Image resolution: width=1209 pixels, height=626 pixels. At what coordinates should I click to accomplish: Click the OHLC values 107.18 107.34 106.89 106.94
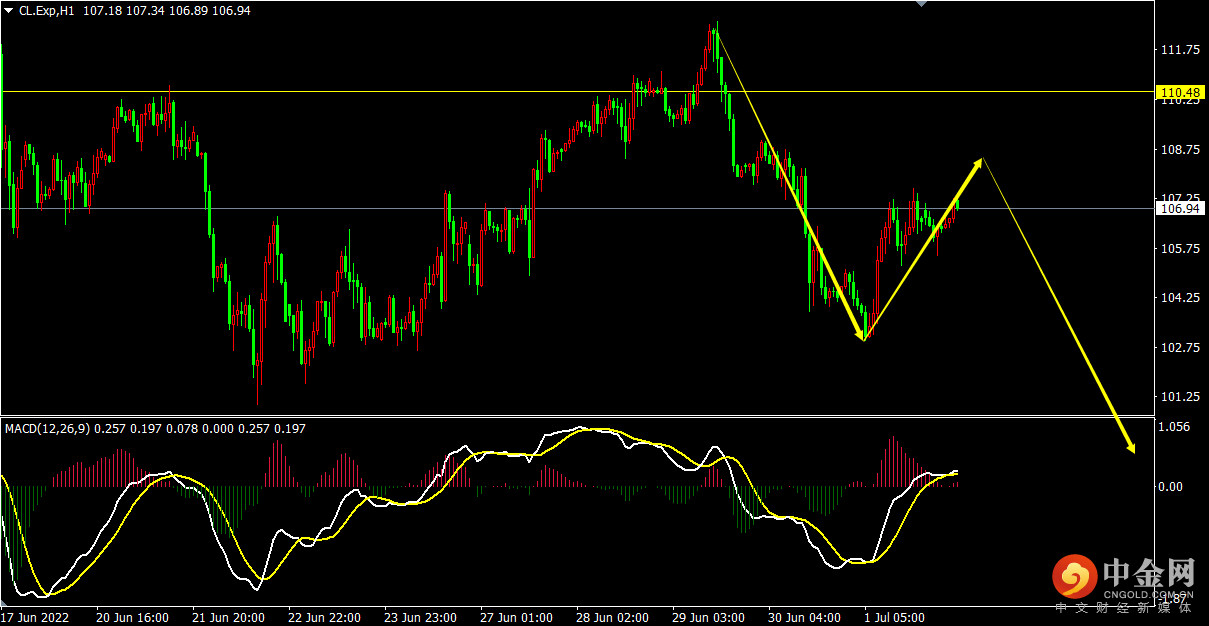(x=165, y=10)
